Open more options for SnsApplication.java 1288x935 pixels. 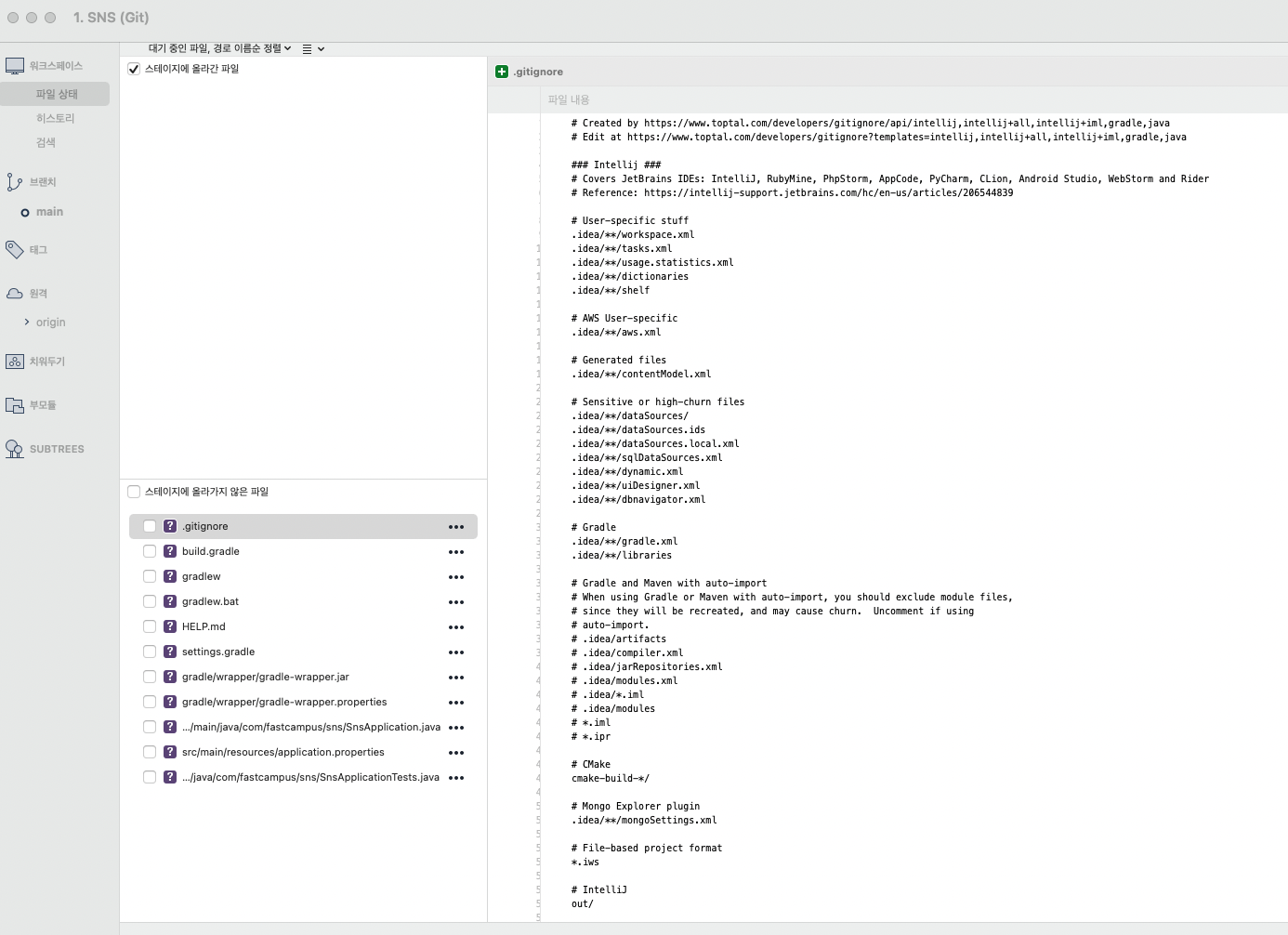coord(456,728)
